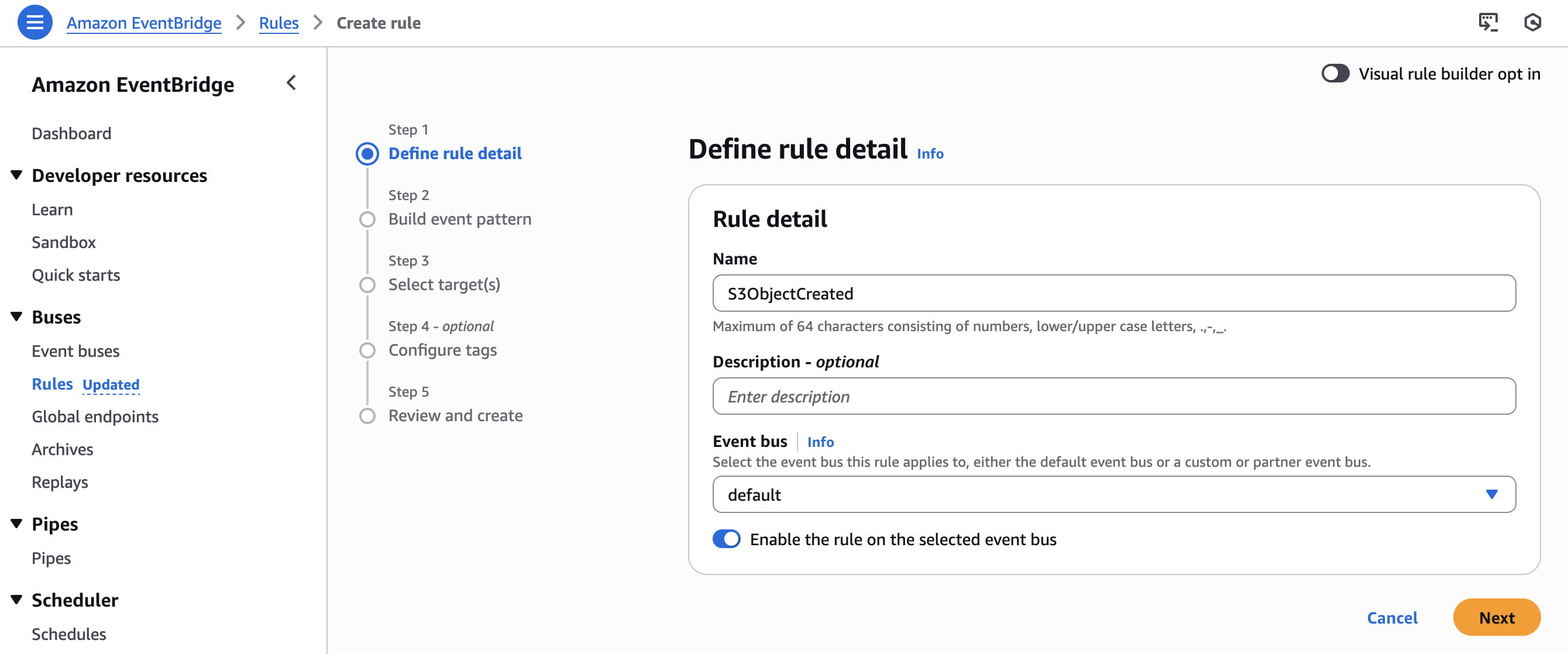Collapse the Amazon EventBridge sidebar arrow

(291, 82)
